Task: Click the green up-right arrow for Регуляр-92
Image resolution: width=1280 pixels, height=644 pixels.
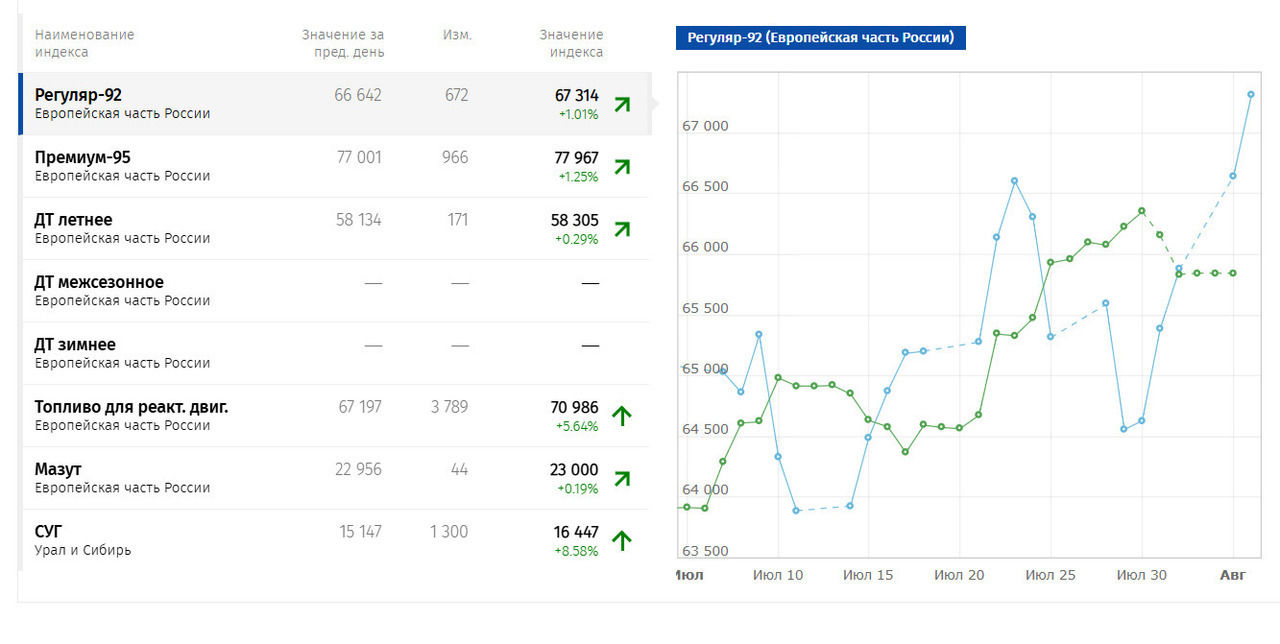Action: pyautogui.click(x=622, y=104)
